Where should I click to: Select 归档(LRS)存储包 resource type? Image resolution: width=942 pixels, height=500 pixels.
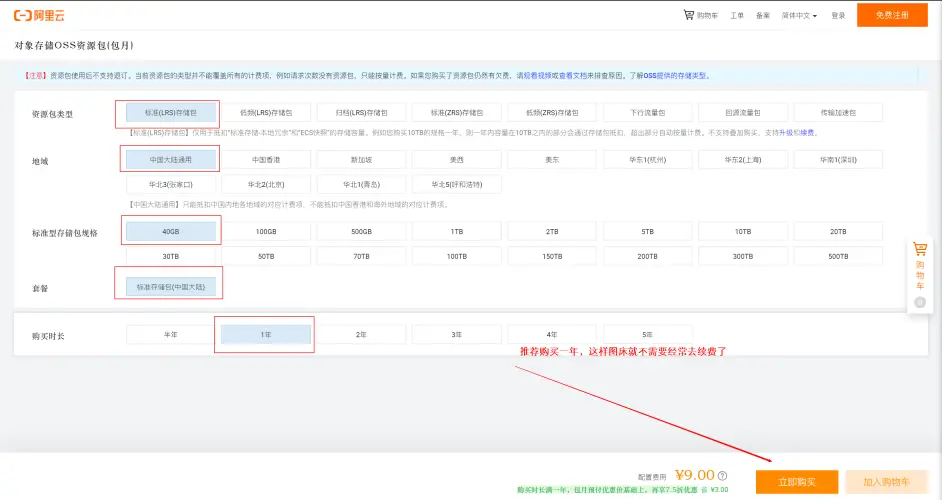(x=361, y=112)
